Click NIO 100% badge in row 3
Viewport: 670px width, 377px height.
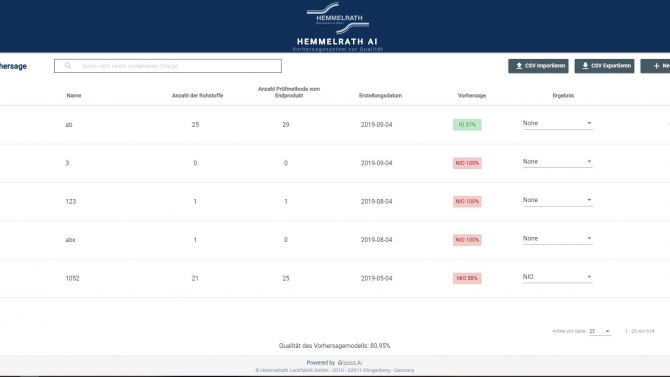click(467, 163)
